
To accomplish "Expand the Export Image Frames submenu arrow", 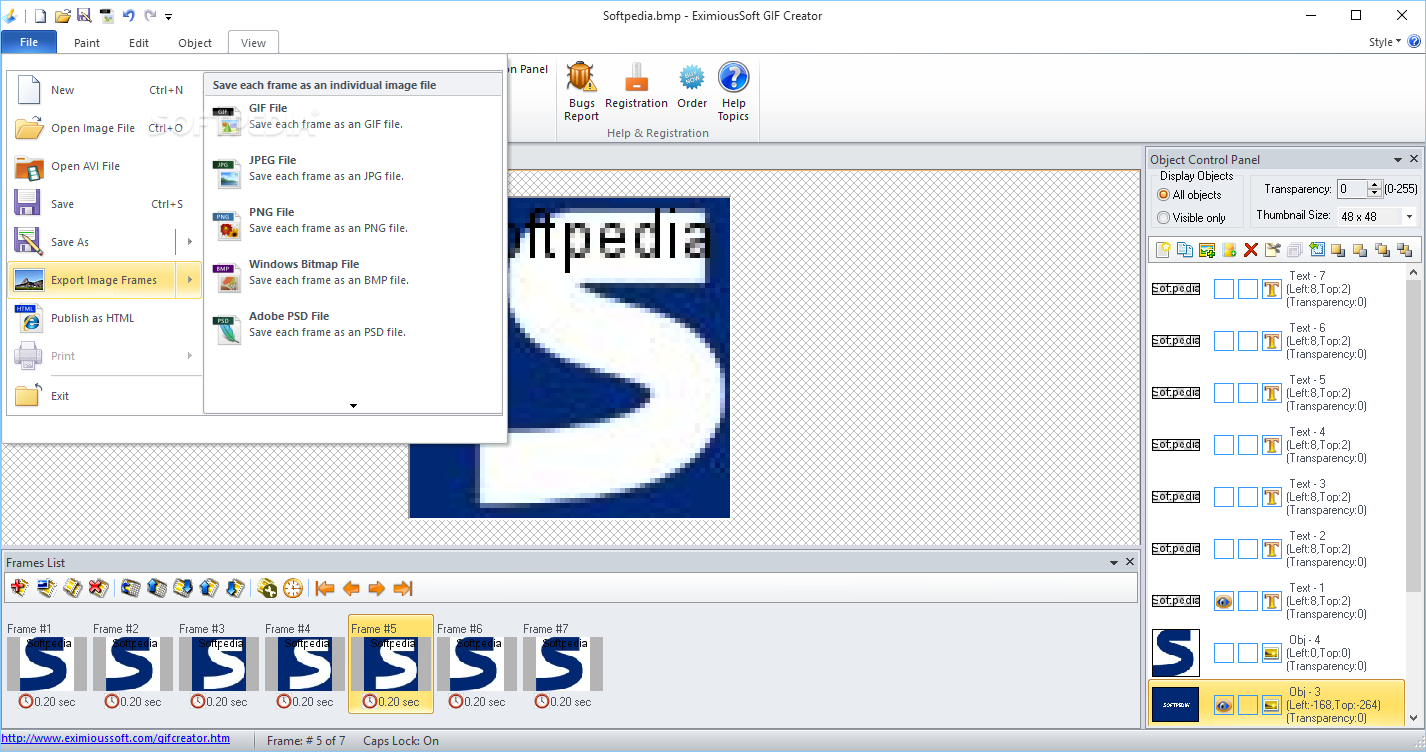I will (x=189, y=280).
